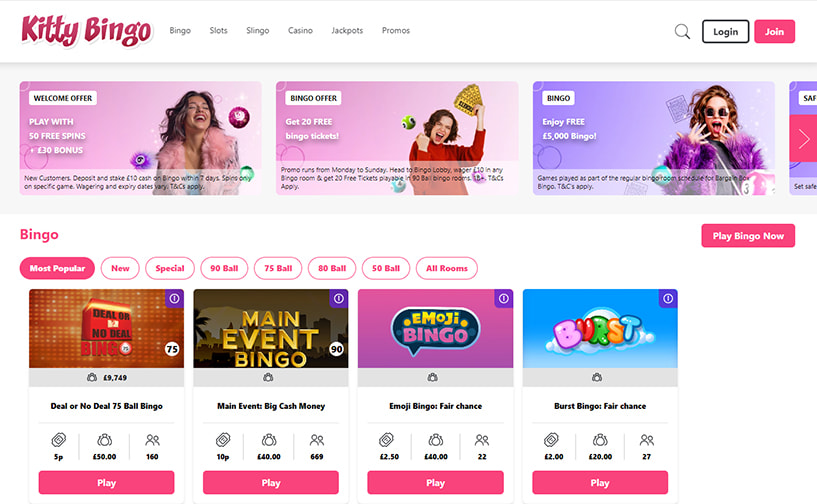Select the 75 Ball filter
Image resolution: width=817 pixels, height=504 pixels.
point(278,268)
